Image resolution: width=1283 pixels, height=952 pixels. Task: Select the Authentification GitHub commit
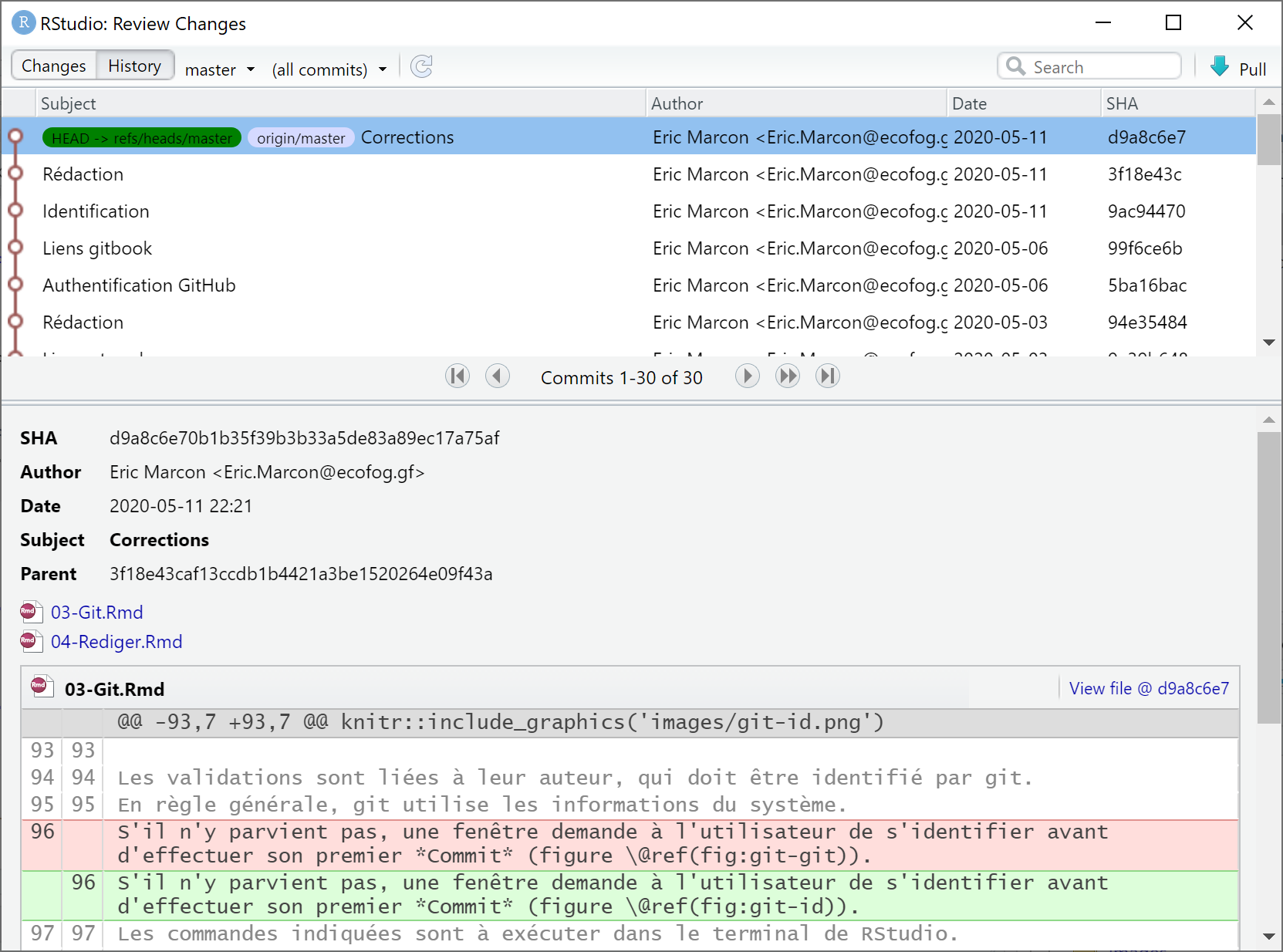pos(628,285)
